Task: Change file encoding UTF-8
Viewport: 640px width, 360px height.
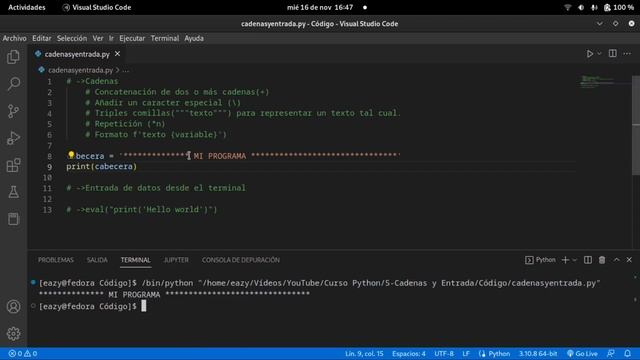Action: pyautogui.click(x=444, y=353)
